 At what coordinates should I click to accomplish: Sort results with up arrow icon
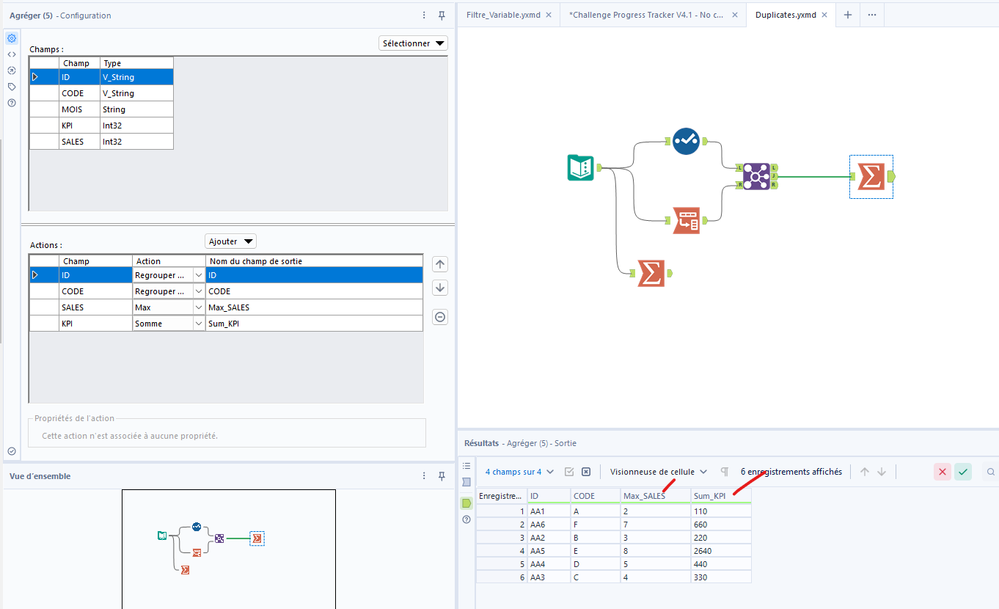pyautogui.click(x=865, y=472)
